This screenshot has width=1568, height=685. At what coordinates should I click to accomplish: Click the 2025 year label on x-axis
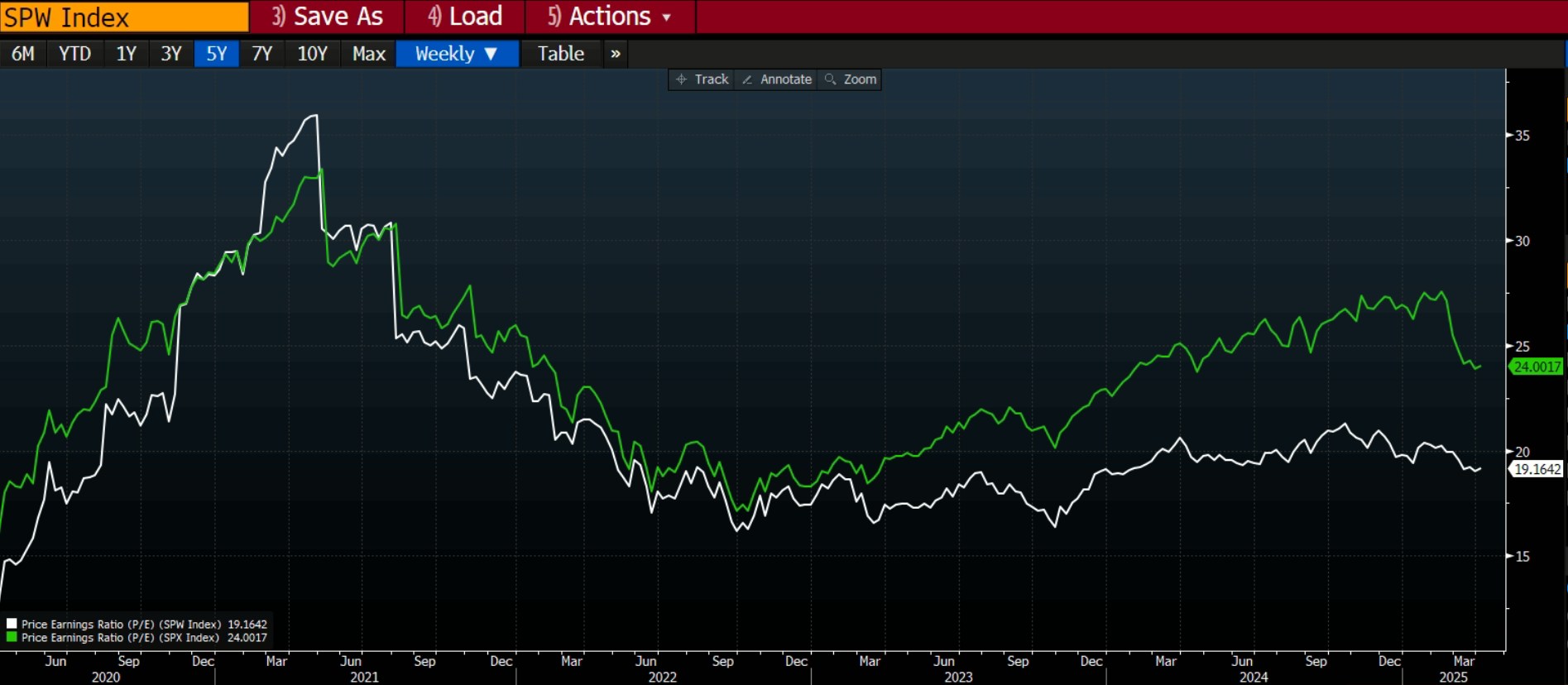click(1453, 677)
